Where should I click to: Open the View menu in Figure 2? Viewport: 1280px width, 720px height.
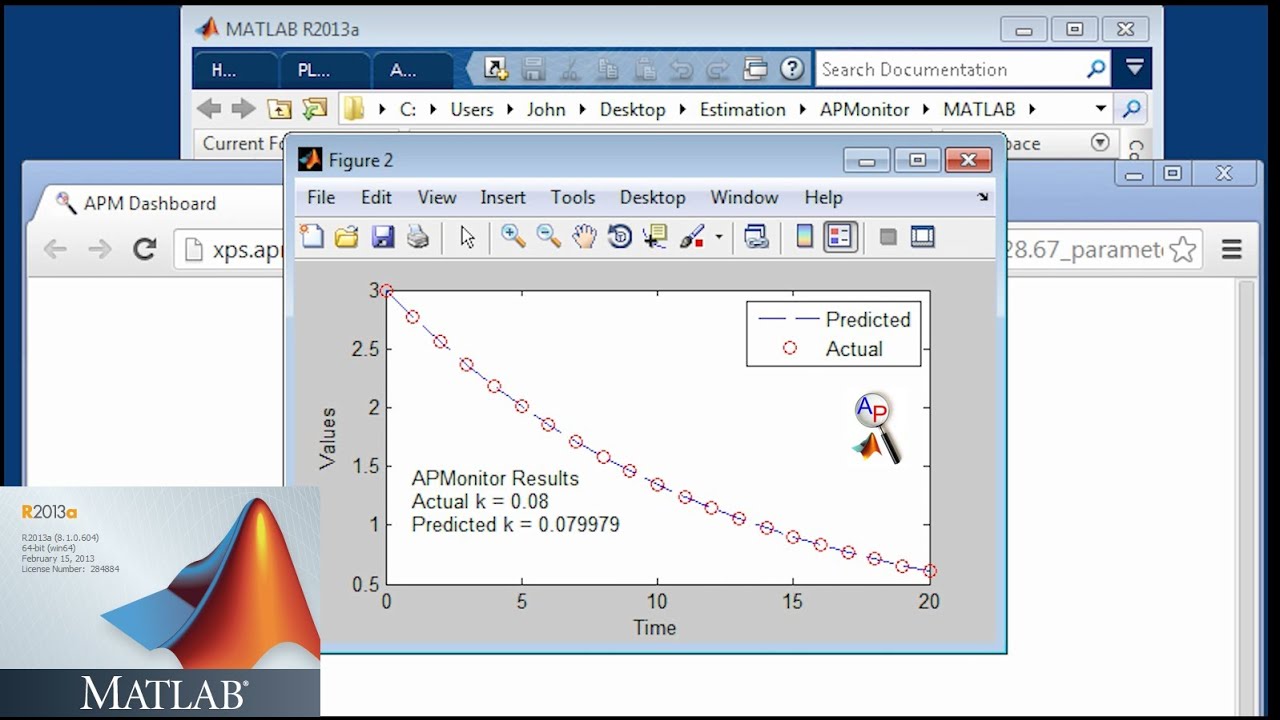437,197
